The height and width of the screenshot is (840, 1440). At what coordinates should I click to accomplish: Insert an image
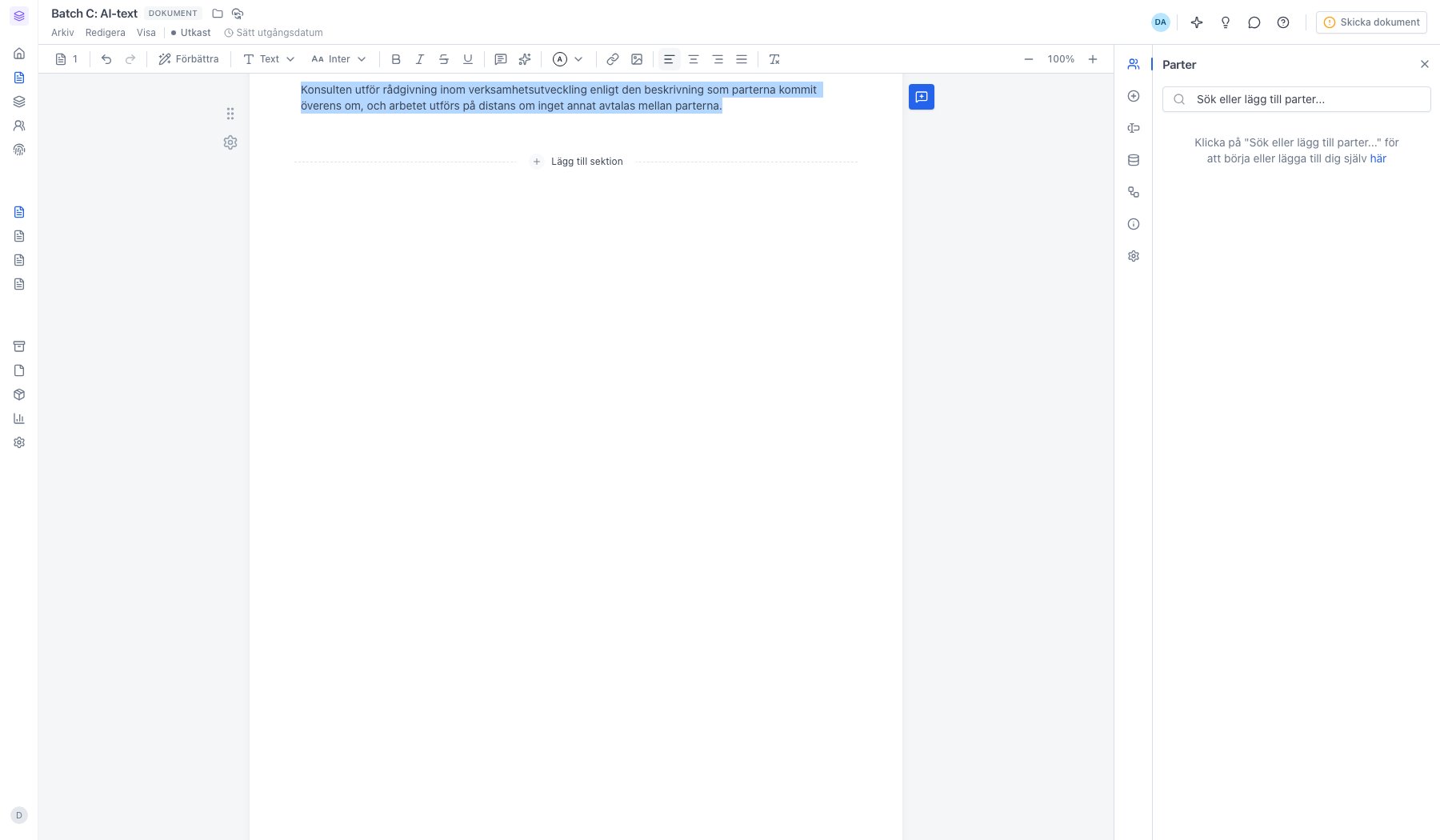[637, 59]
